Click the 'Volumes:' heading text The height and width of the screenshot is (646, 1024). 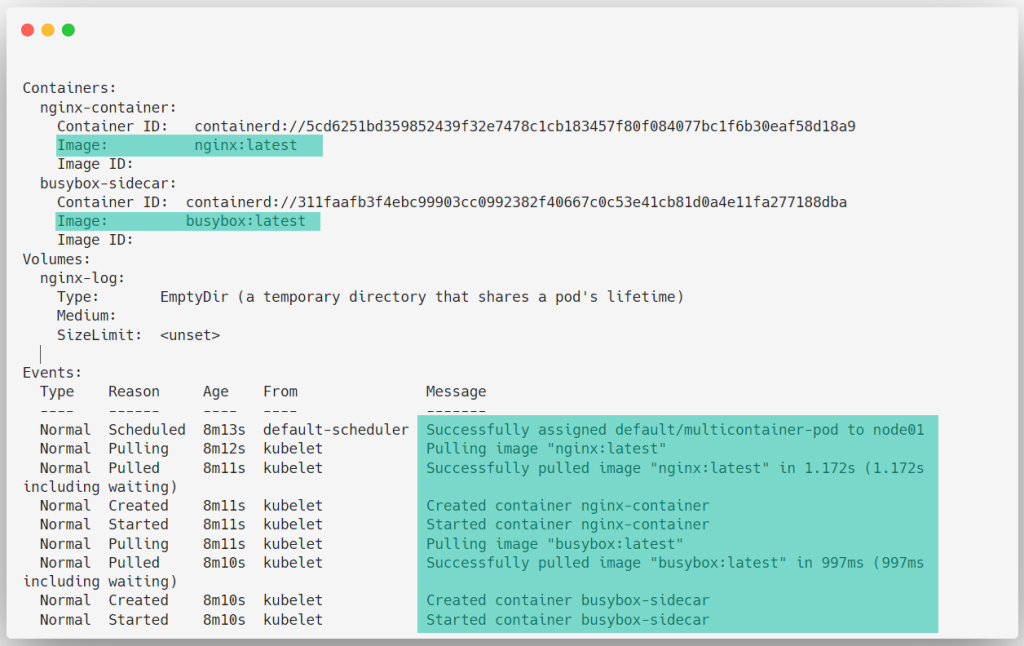[x=57, y=259]
